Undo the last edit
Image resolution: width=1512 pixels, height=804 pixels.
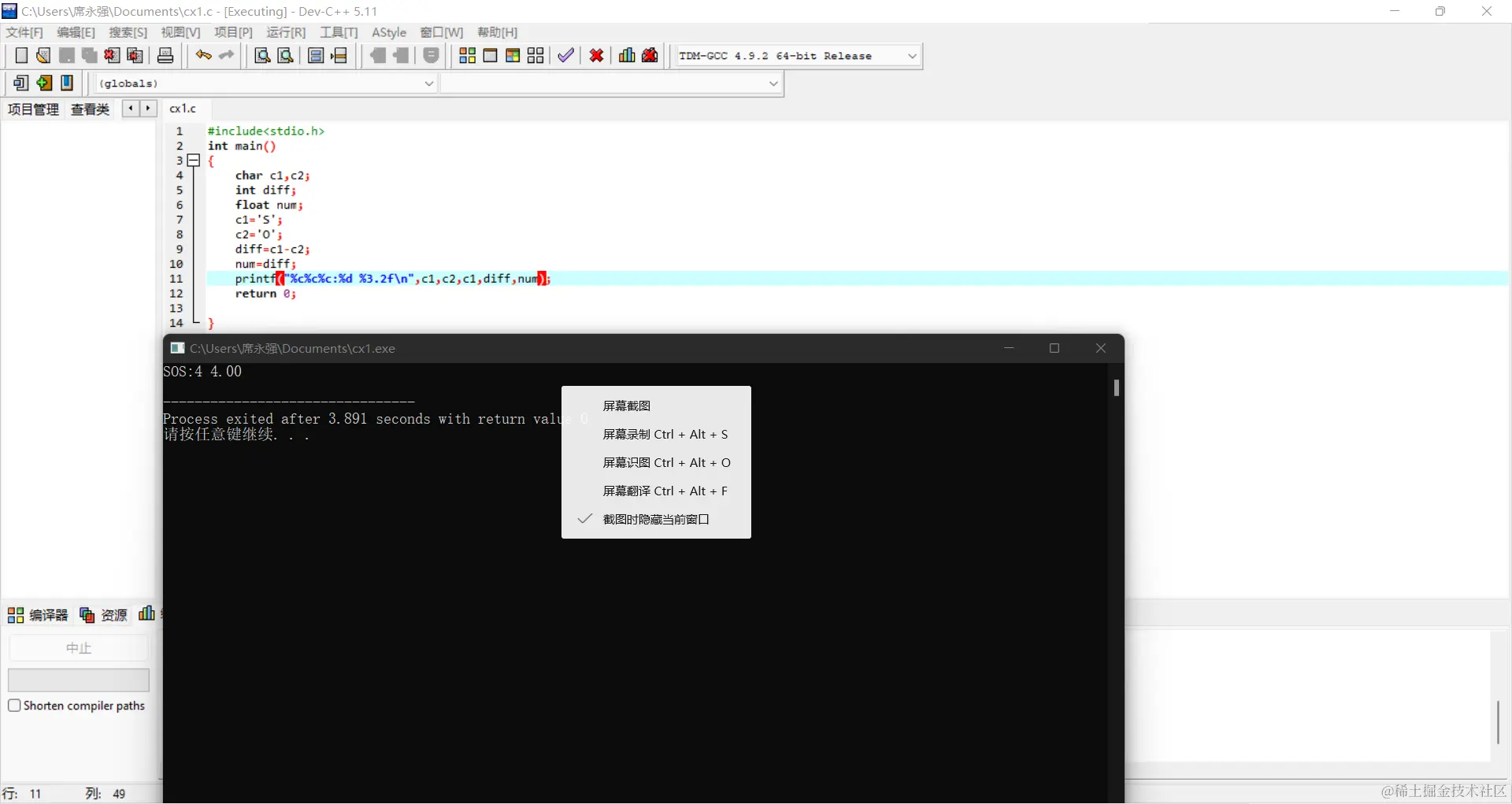coord(203,56)
